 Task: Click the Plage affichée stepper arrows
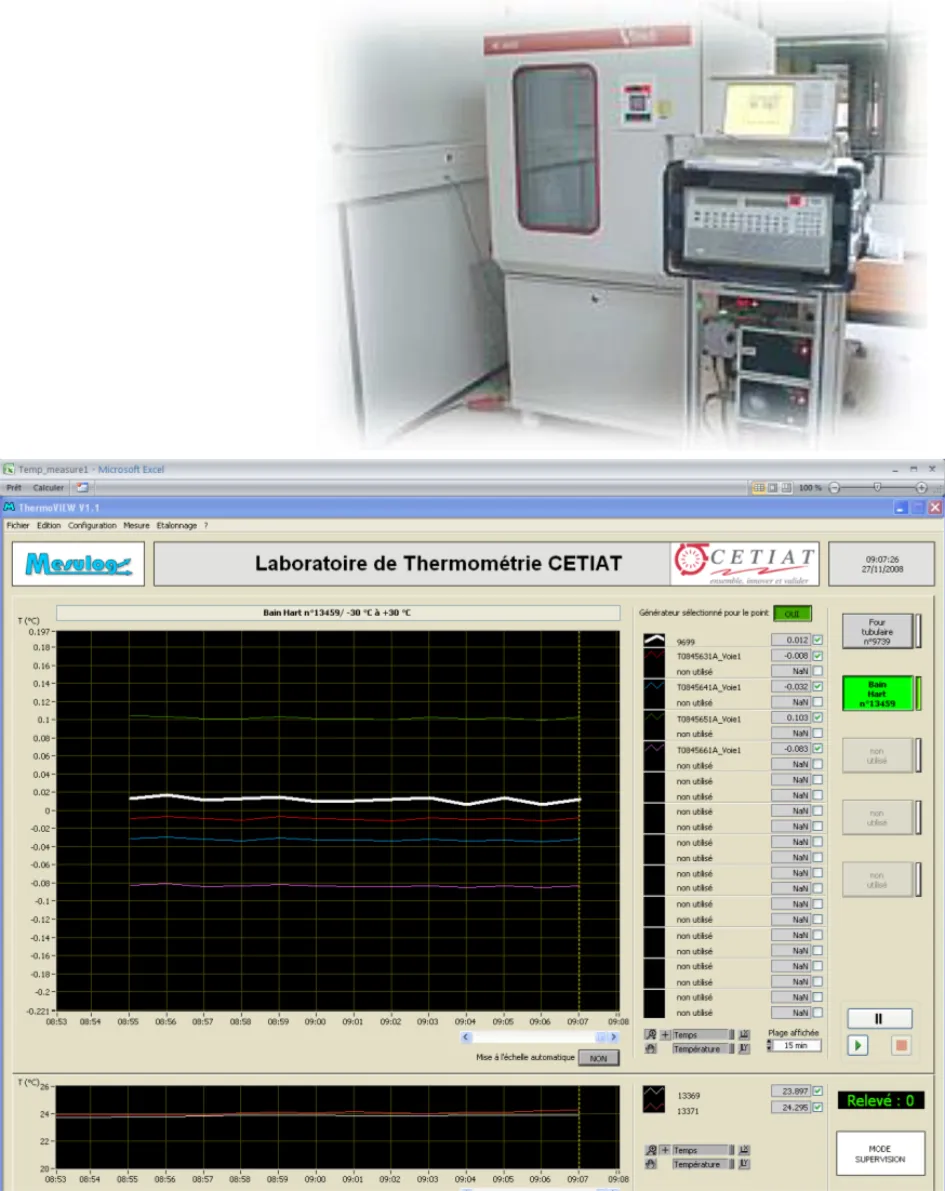tap(770, 1046)
